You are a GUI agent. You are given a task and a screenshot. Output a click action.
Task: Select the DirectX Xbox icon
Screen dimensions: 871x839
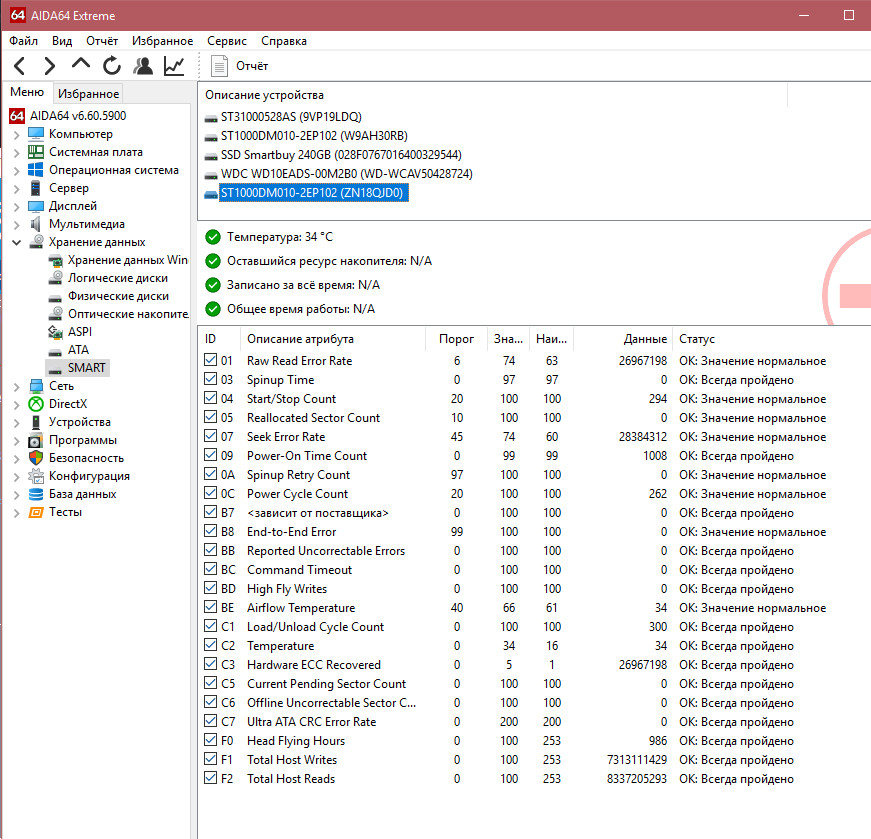[x=36, y=404]
